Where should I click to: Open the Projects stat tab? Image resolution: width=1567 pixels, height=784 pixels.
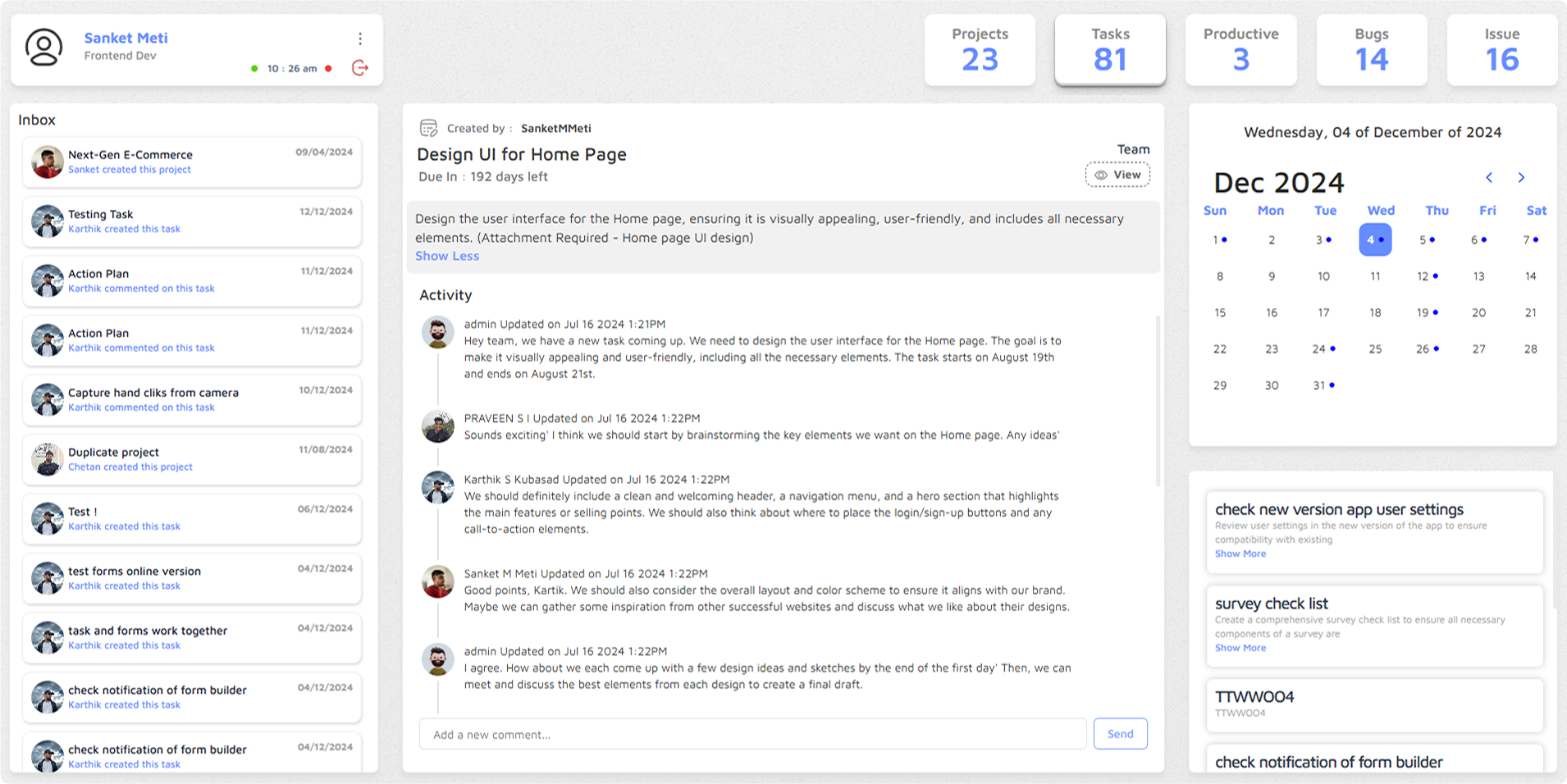click(980, 50)
